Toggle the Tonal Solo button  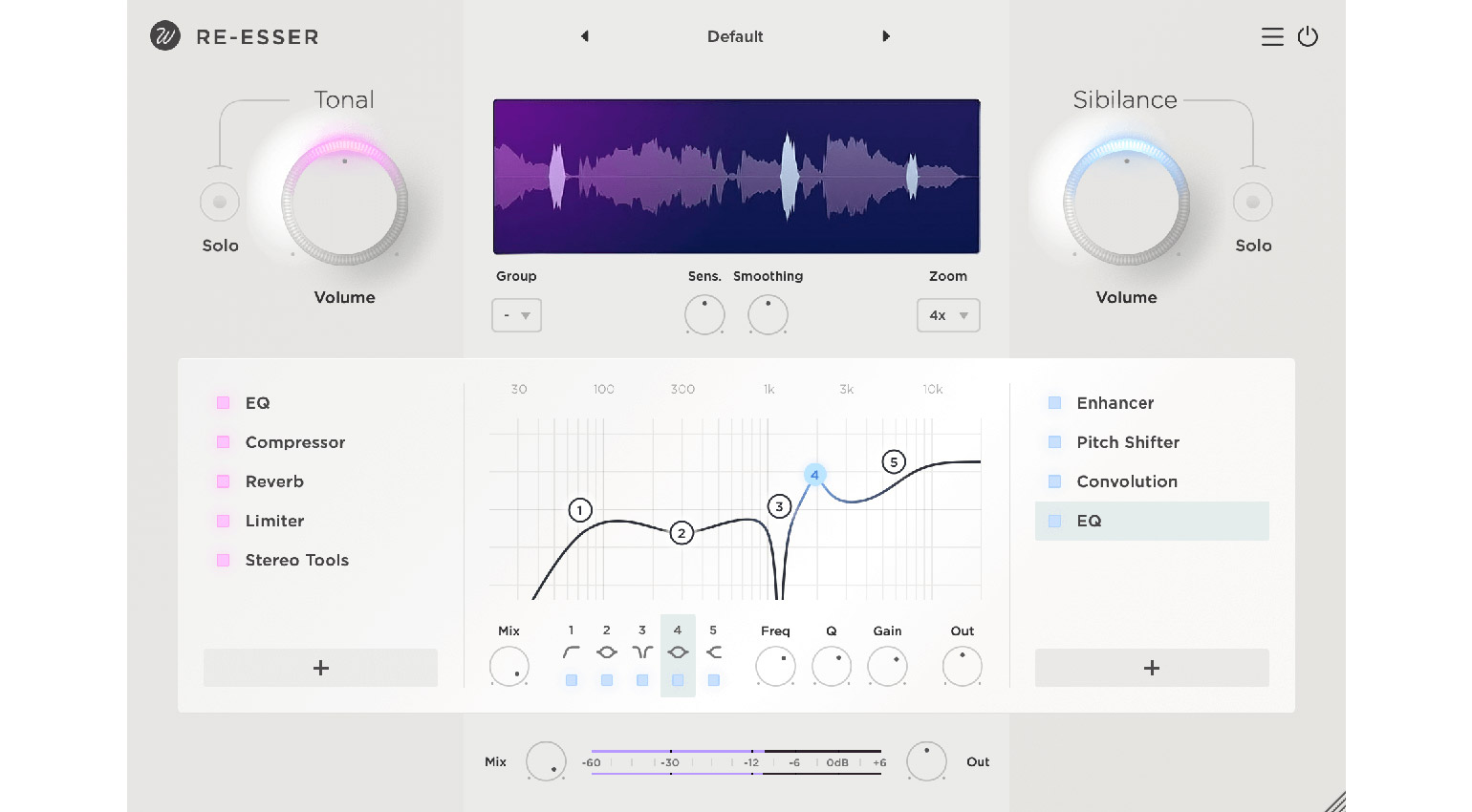[x=220, y=203]
